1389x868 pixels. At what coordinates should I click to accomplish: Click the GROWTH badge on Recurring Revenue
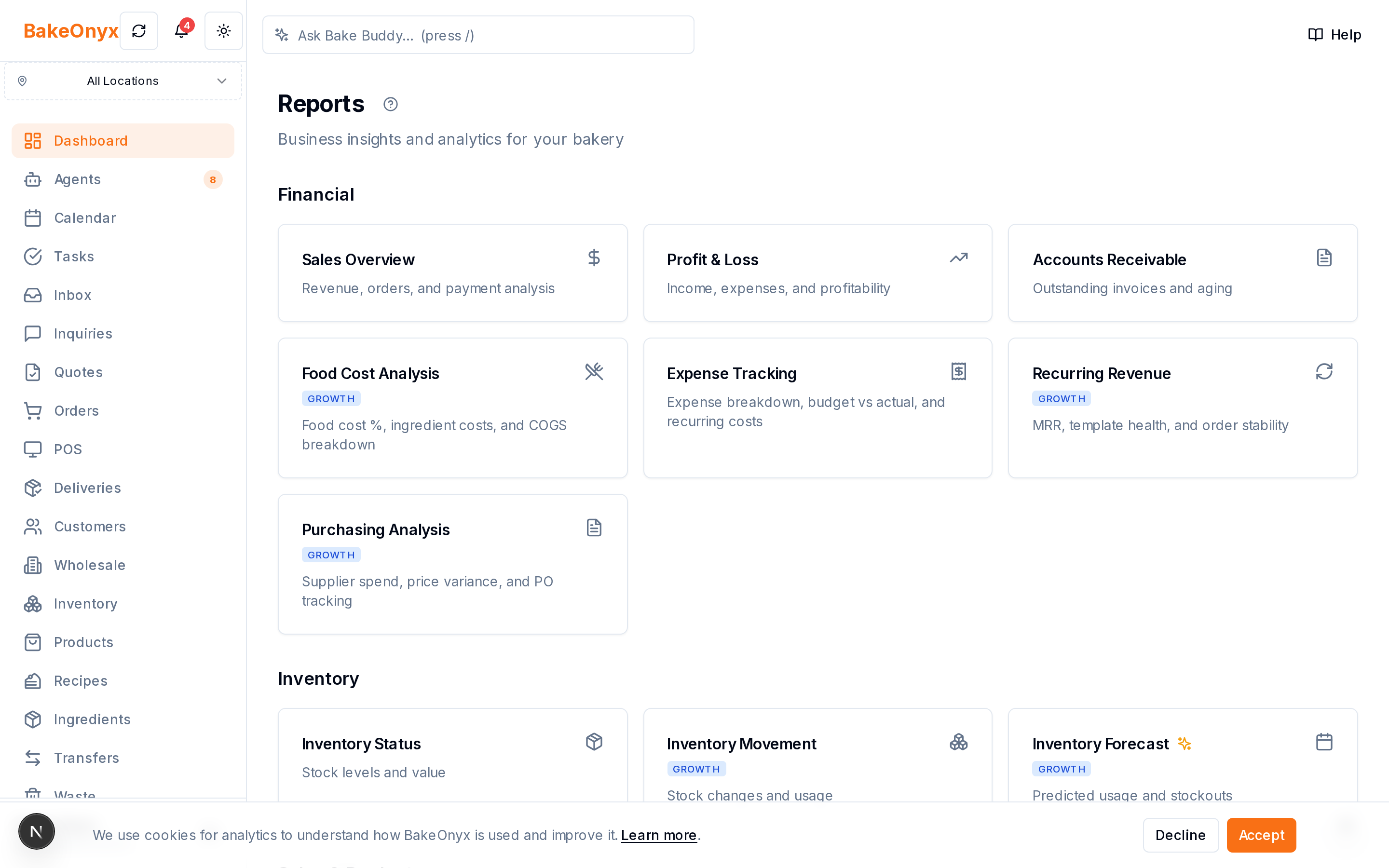click(x=1061, y=399)
